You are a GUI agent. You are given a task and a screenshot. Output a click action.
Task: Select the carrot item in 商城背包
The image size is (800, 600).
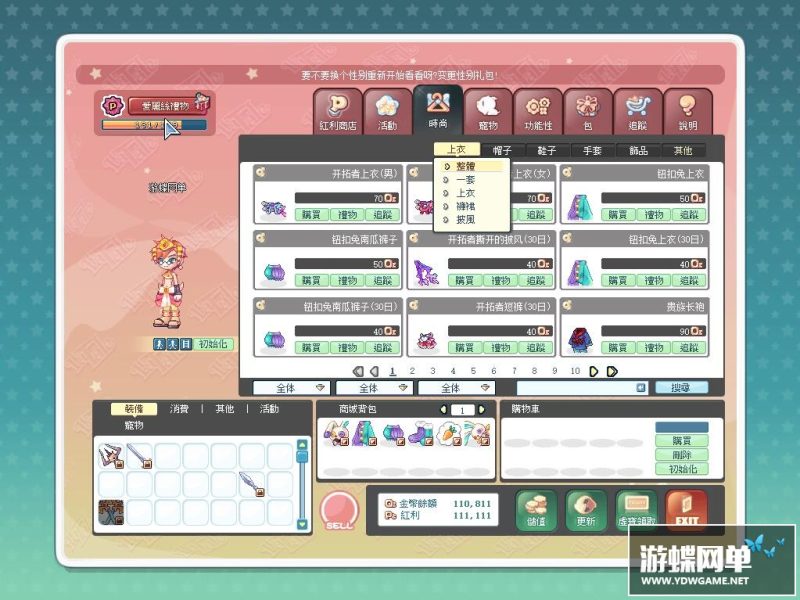449,433
